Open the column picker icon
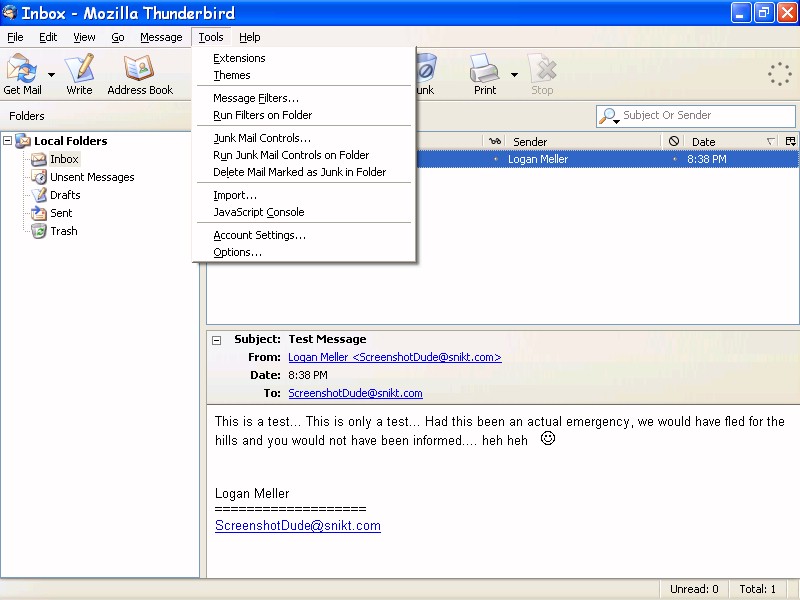Viewport: 800px width, 600px height. coord(790,141)
